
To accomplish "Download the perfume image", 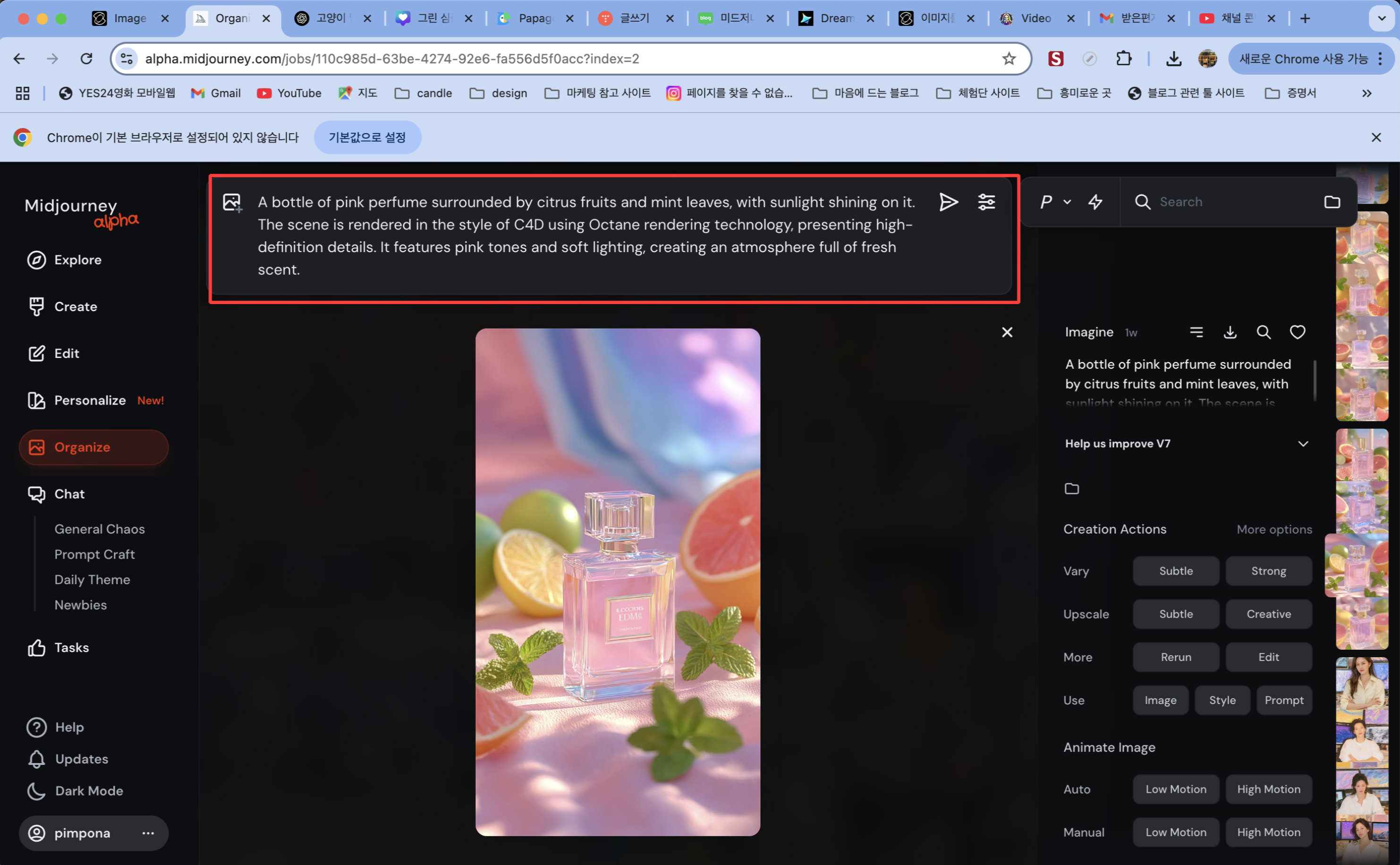I will (1230, 332).
